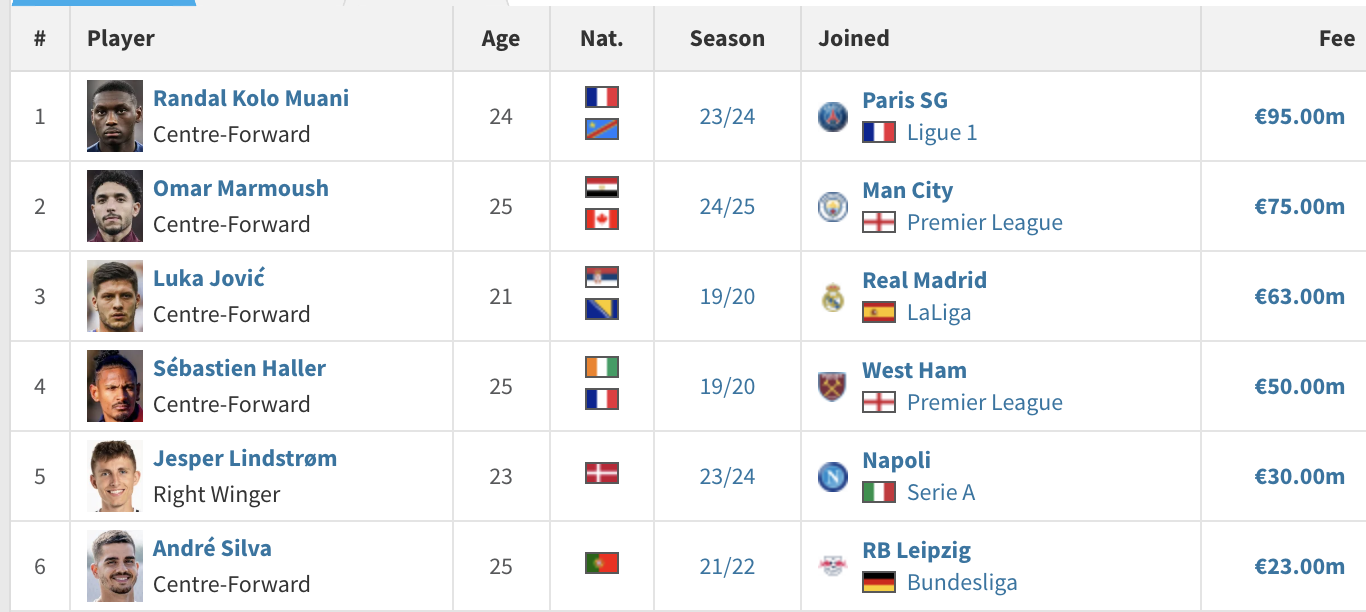This screenshot has width=1366, height=612.
Task: Open Luka Jović's player photo
Action: coord(115,296)
